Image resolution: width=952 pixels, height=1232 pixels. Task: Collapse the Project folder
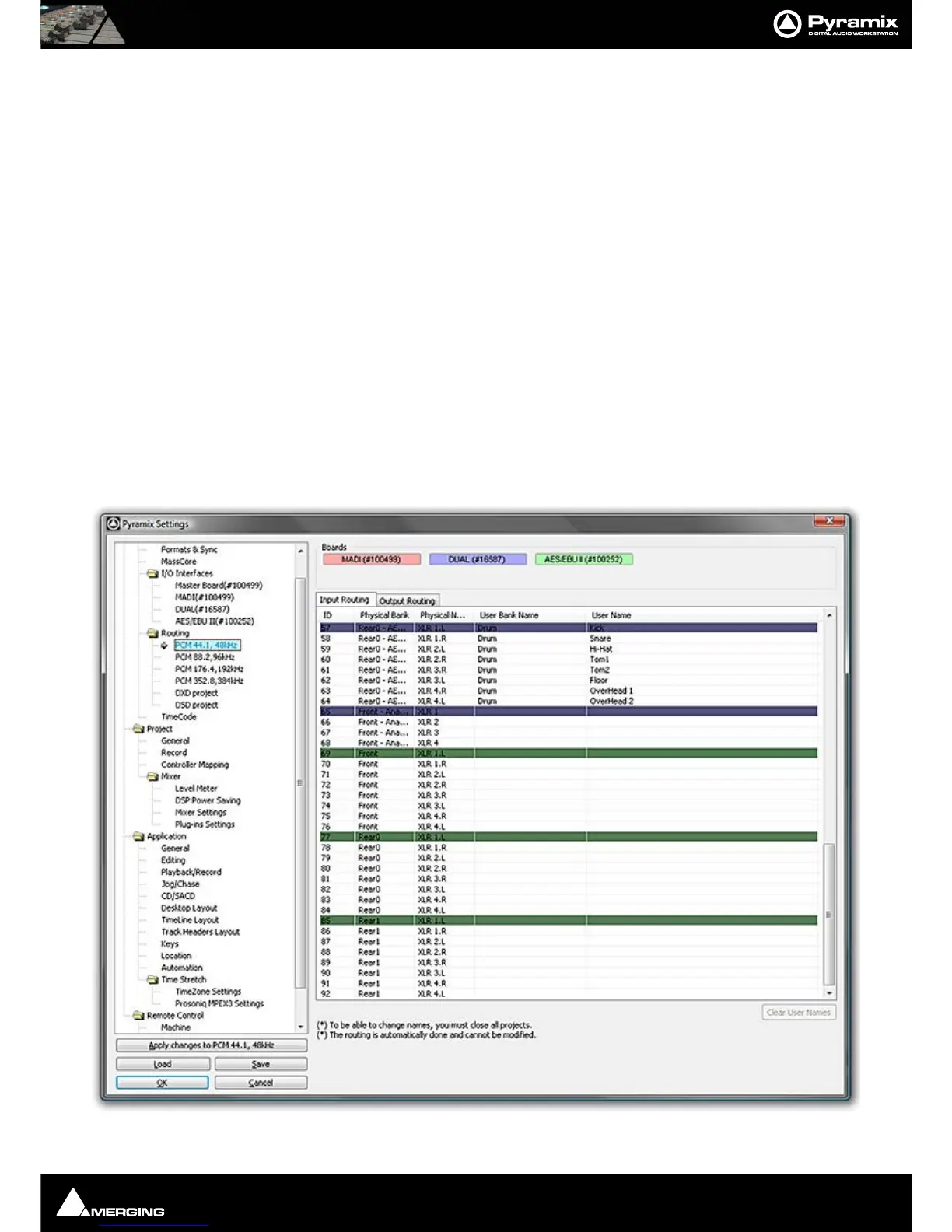point(138,729)
